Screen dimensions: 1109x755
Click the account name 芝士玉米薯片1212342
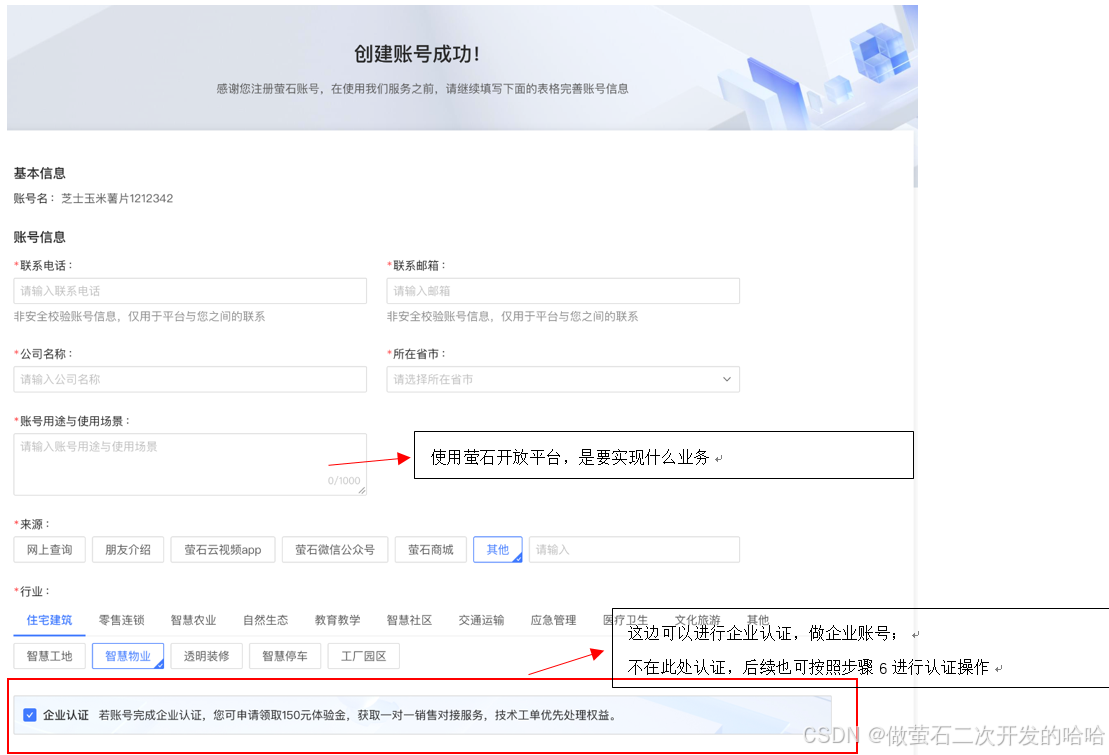click(x=117, y=198)
